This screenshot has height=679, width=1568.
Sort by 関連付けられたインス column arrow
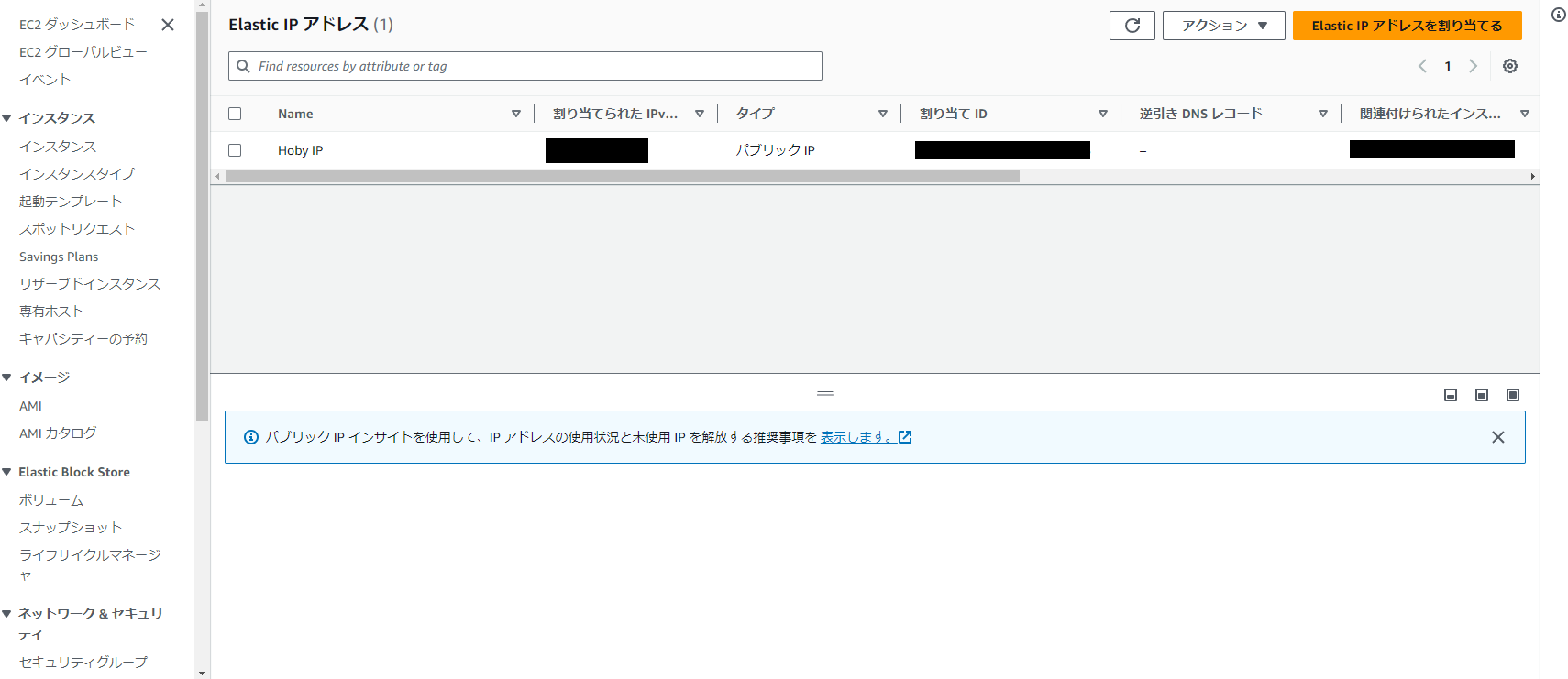click(1525, 114)
